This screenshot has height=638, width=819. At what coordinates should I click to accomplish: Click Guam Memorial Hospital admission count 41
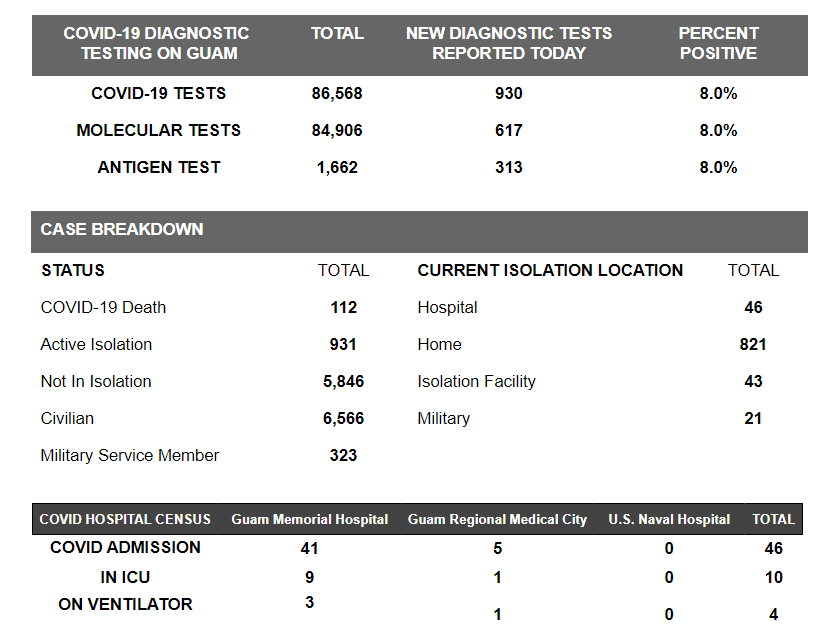click(x=310, y=548)
